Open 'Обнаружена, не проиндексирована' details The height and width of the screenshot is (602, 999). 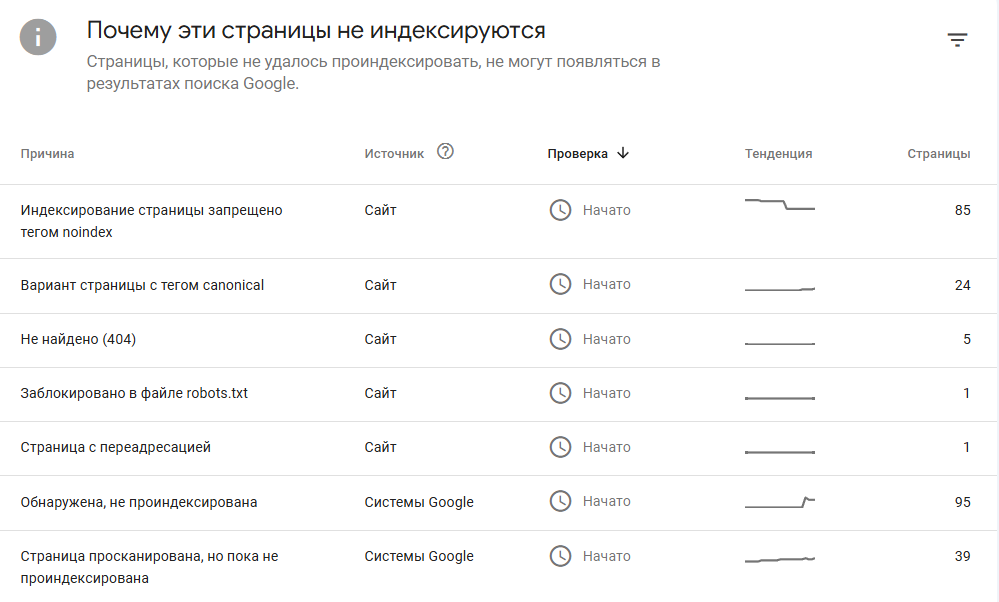coord(139,502)
